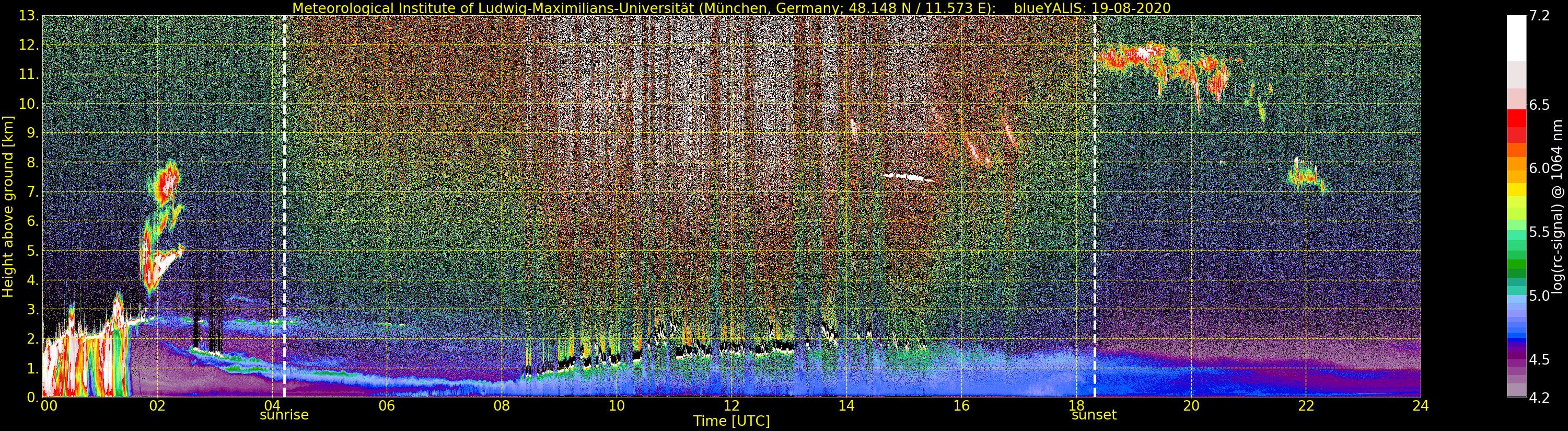This screenshot has width=1568, height=431.
Task: Click the '08' time axis tick label
Action: coord(502,405)
